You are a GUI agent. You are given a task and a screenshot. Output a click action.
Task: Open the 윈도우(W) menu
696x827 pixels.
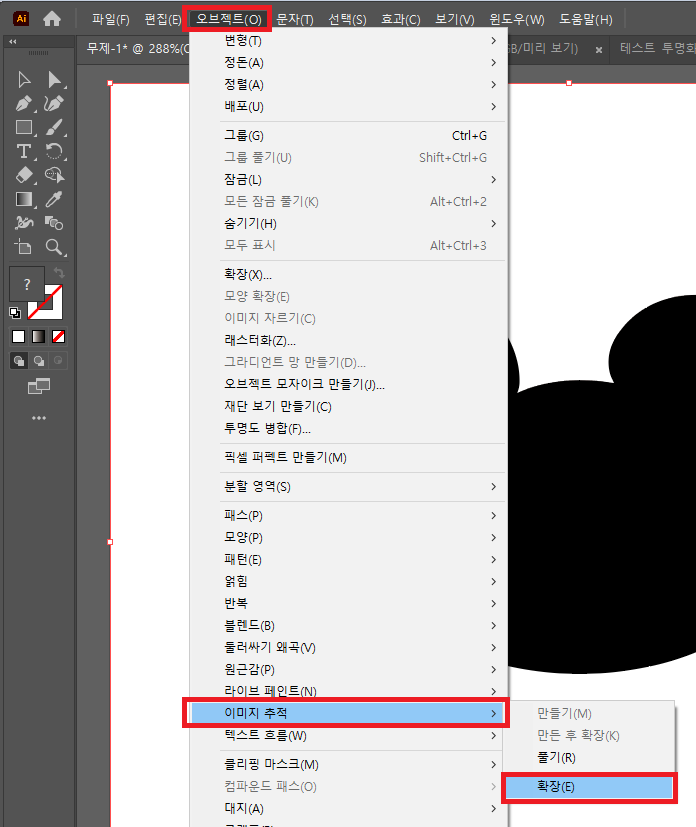(516, 20)
